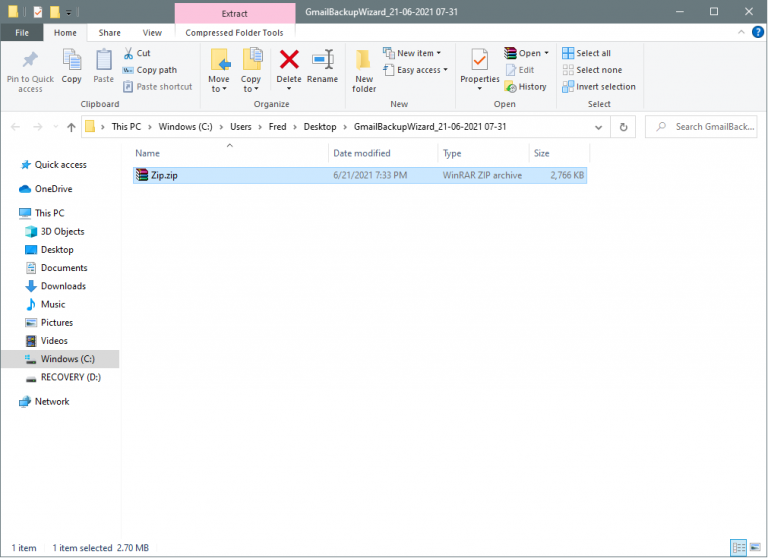768x558 pixels.
Task: Select the Zip.zip file
Action: coord(360,175)
